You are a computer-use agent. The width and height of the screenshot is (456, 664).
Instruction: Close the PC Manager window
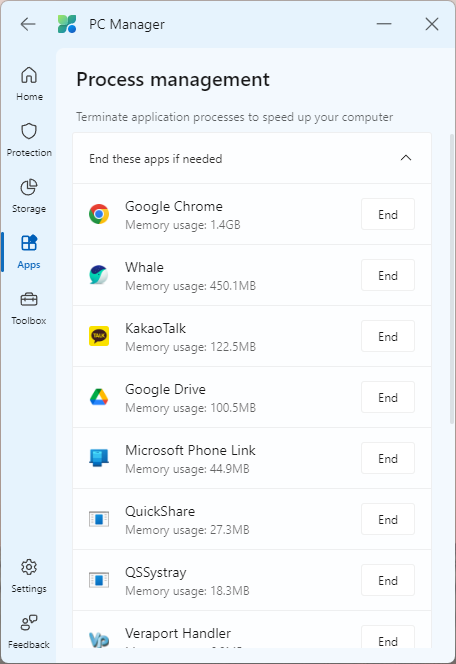pos(431,24)
